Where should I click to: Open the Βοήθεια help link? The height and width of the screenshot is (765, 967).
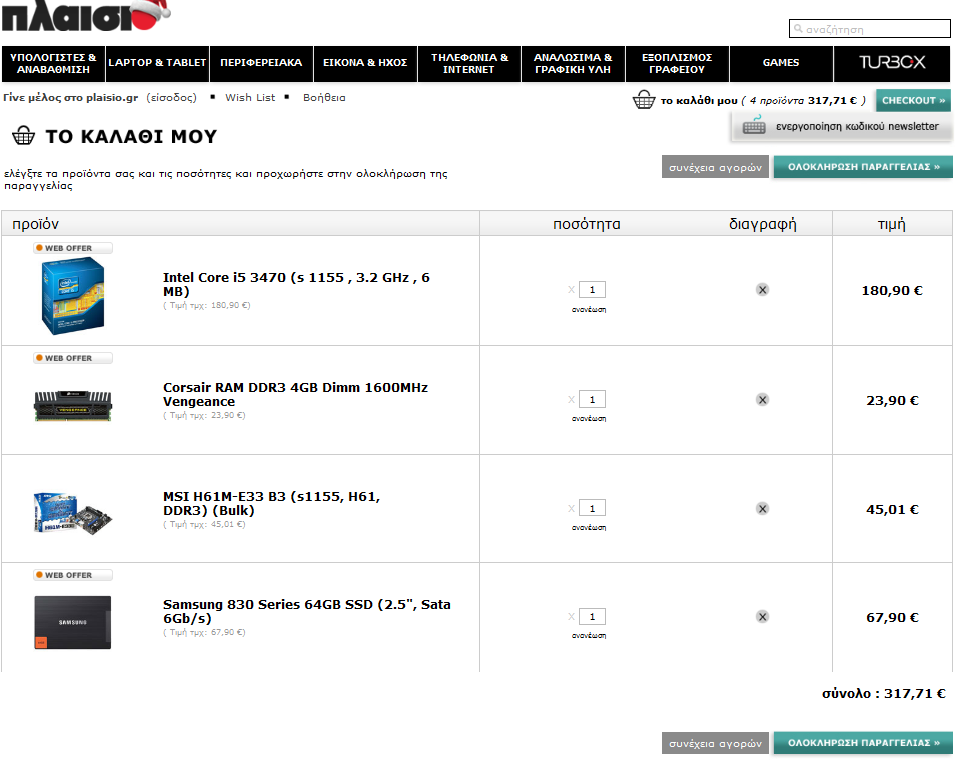pos(324,97)
